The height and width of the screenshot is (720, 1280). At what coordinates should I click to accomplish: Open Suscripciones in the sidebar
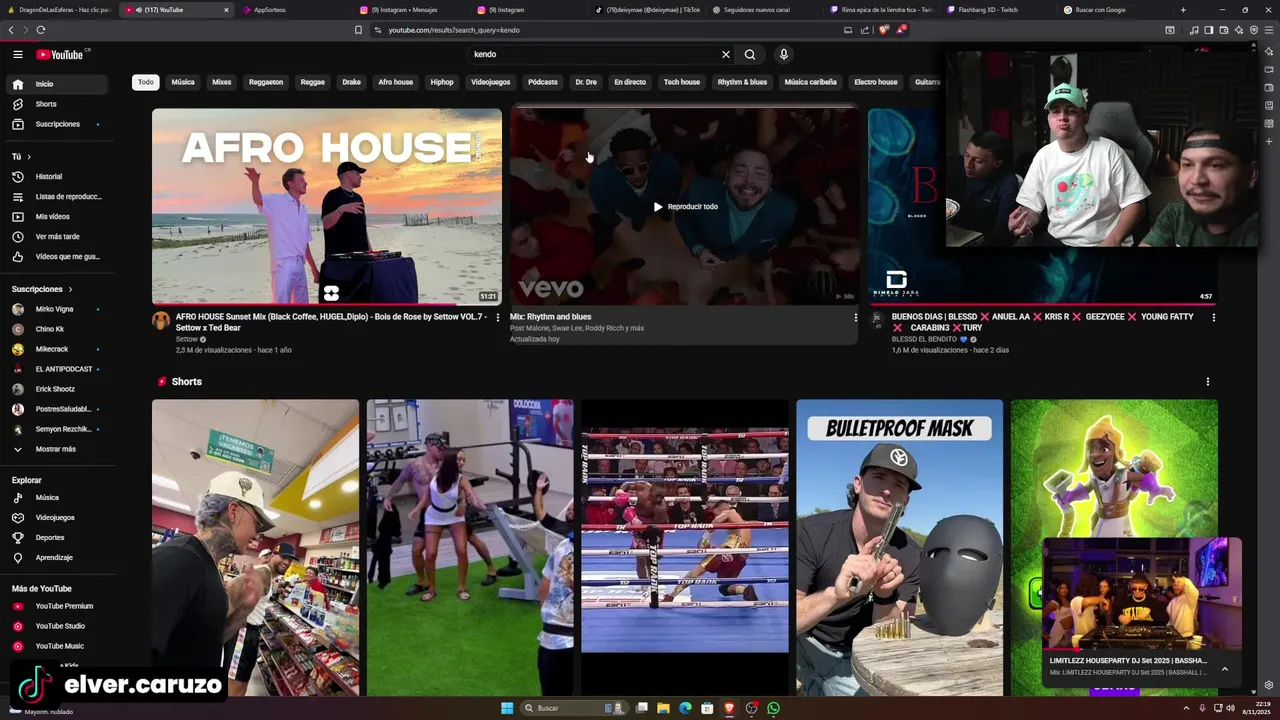coord(57,124)
